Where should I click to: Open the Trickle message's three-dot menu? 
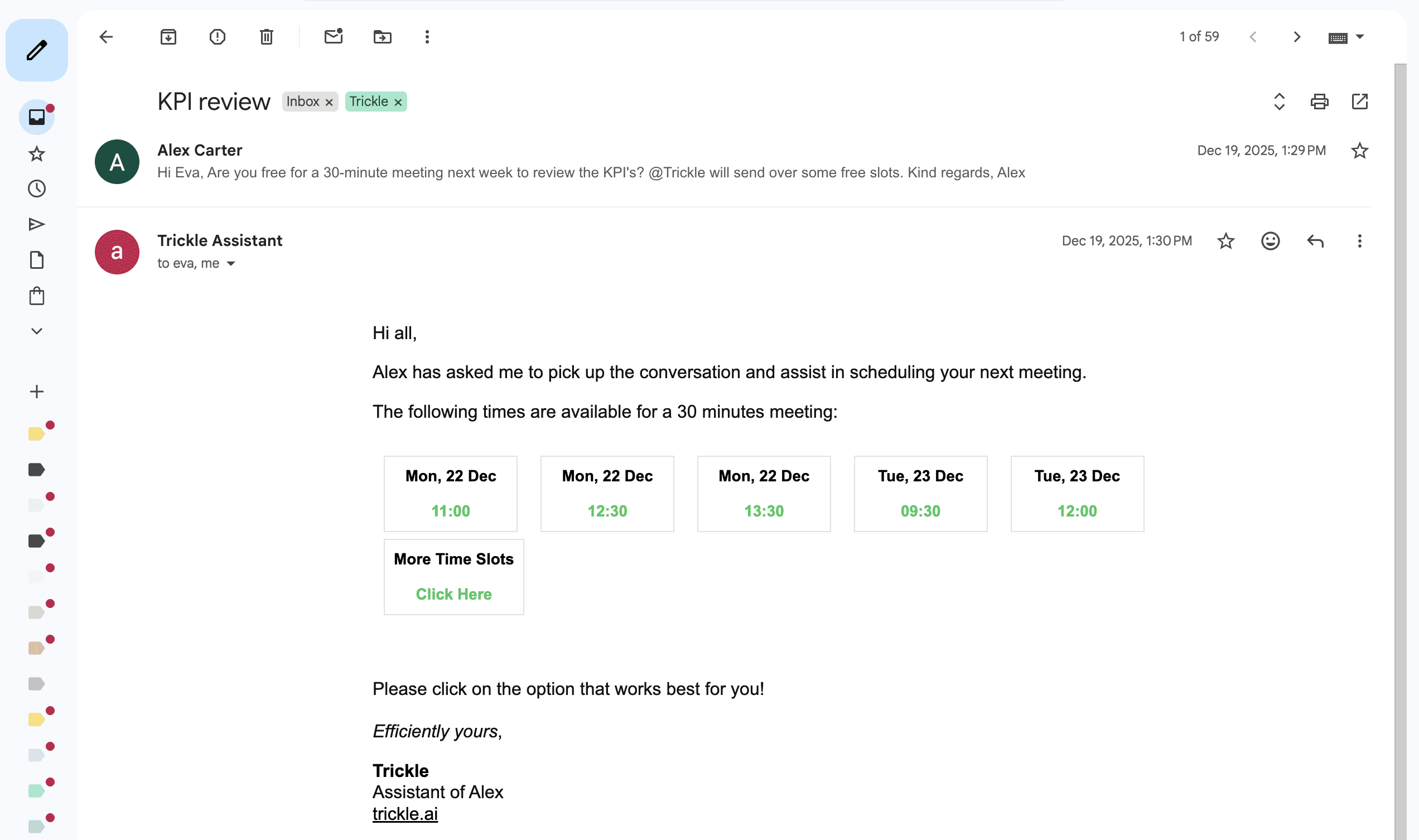[1359, 241]
